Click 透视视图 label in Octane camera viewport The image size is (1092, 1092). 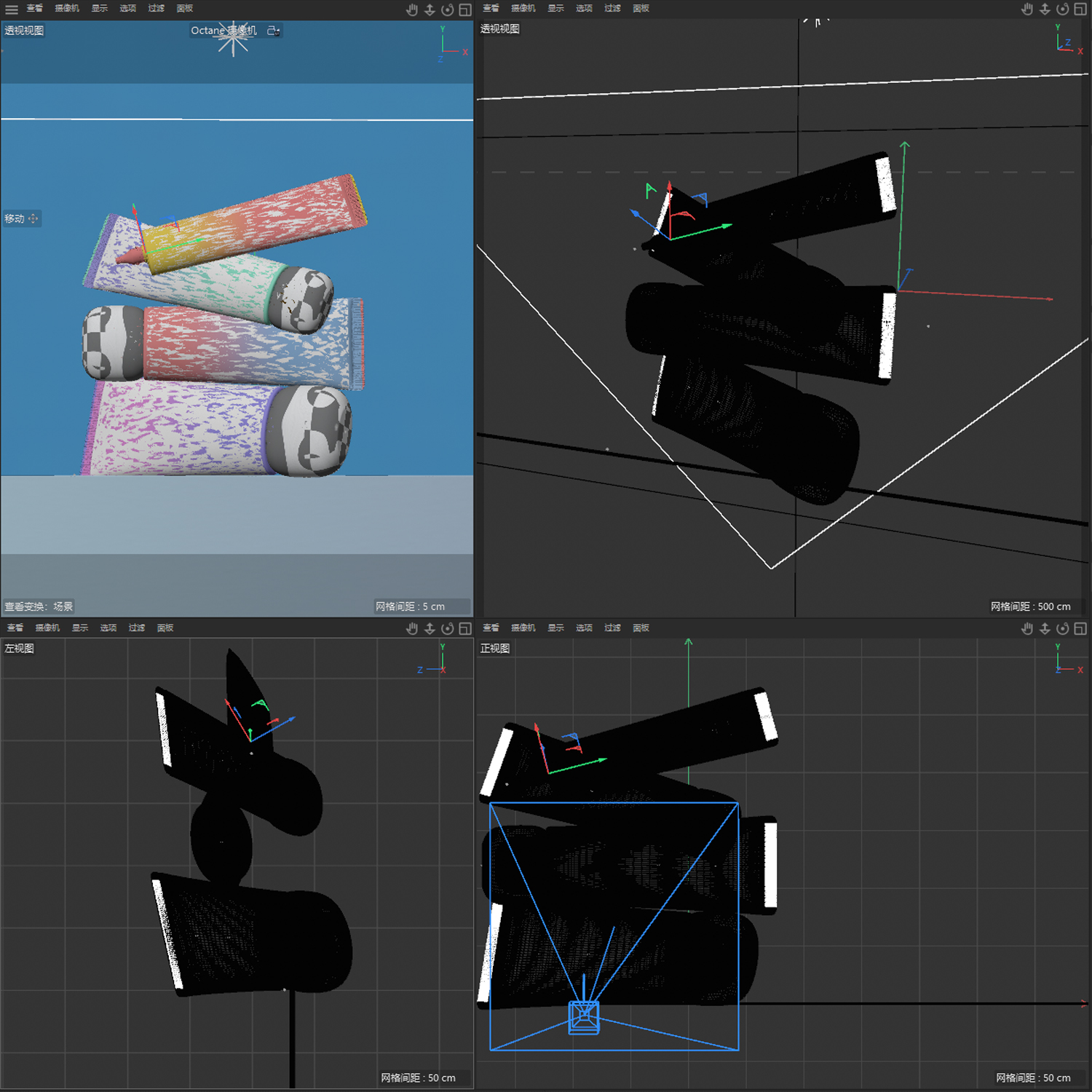tap(24, 31)
